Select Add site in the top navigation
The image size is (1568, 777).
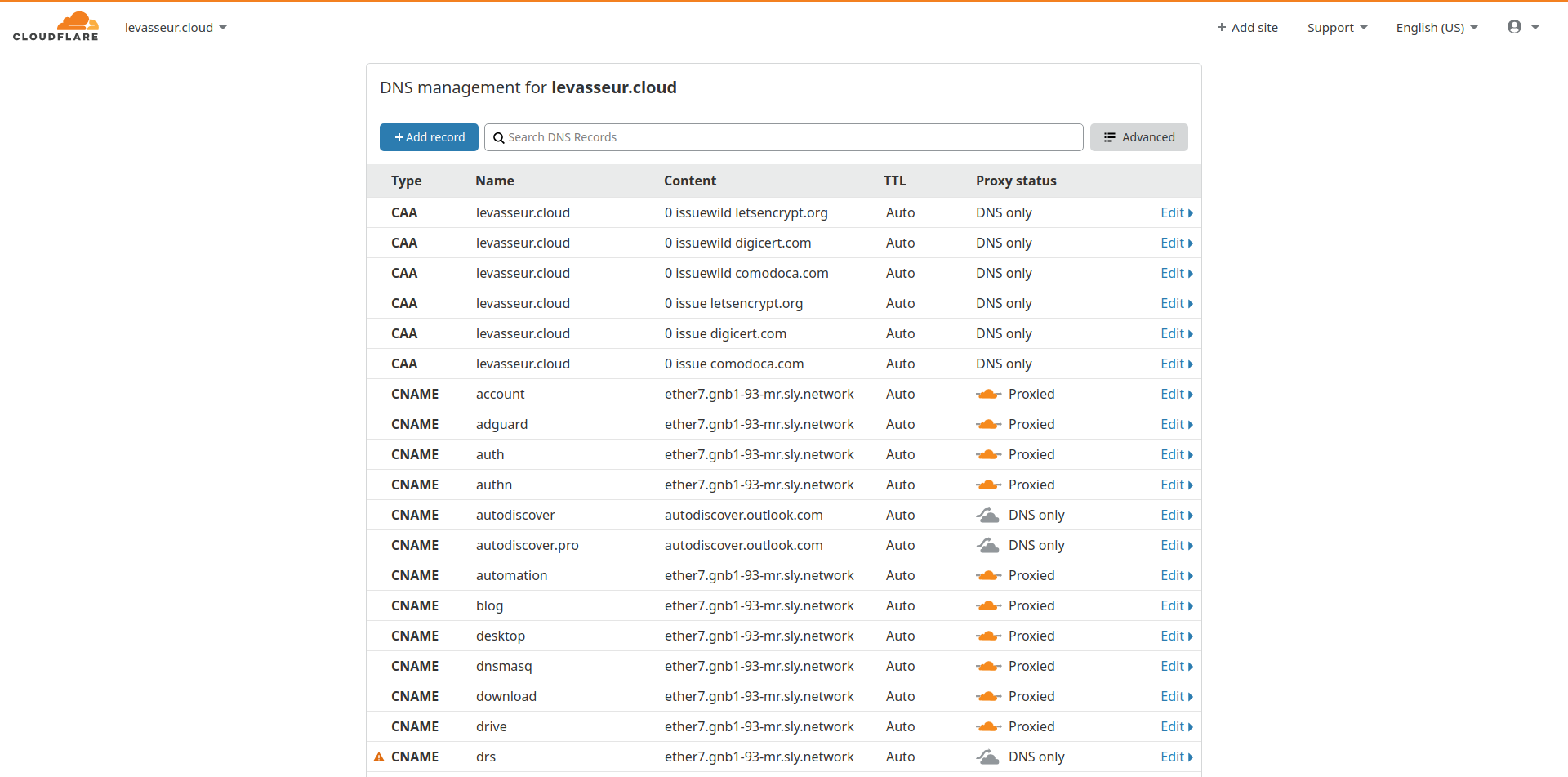click(x=1247, y=27)
